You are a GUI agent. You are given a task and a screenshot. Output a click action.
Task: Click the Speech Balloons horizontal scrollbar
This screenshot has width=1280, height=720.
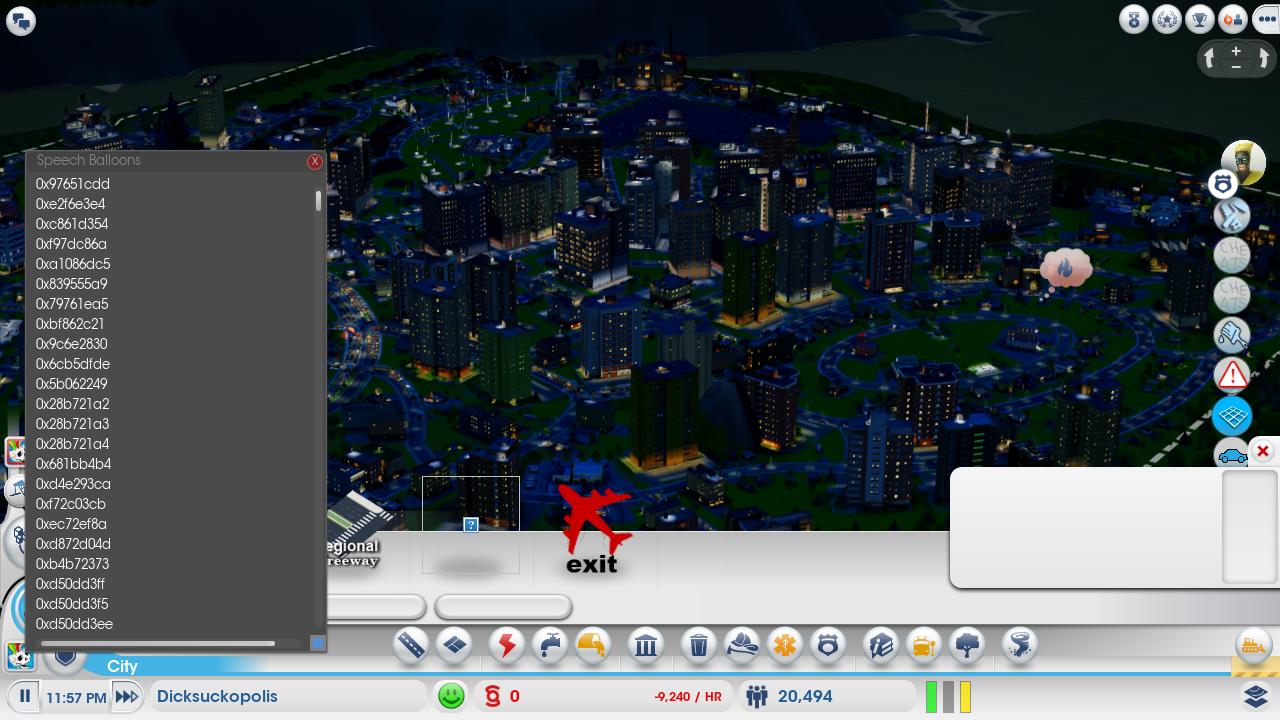[x=157, y=643]
